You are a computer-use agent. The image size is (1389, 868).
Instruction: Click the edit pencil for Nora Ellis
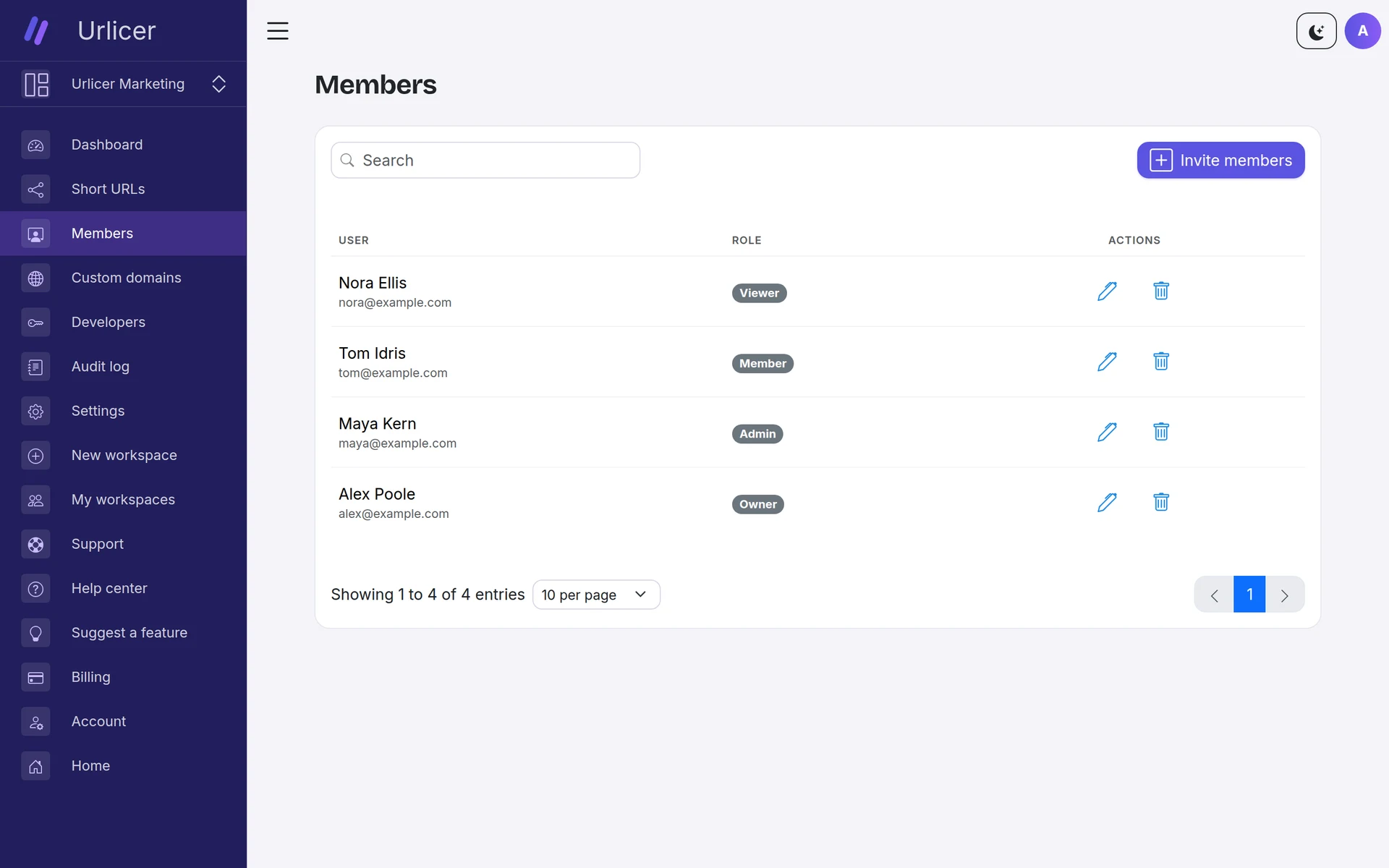(x=1107, y=291)
